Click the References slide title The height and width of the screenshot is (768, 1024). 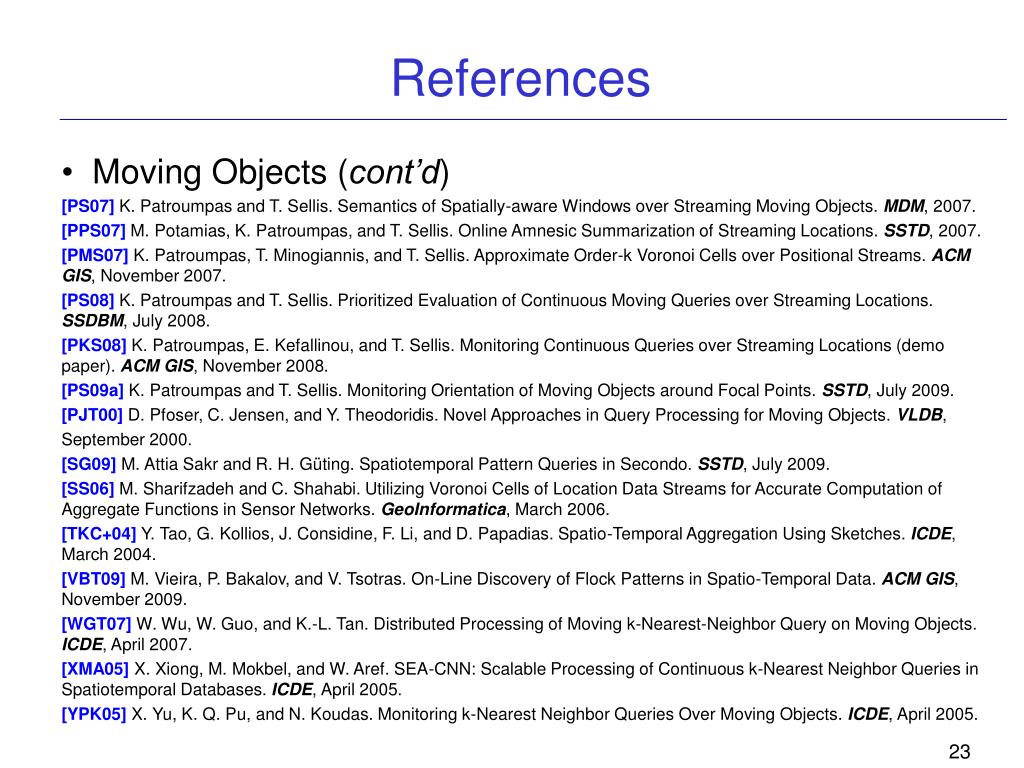click(x=520, y=78)
